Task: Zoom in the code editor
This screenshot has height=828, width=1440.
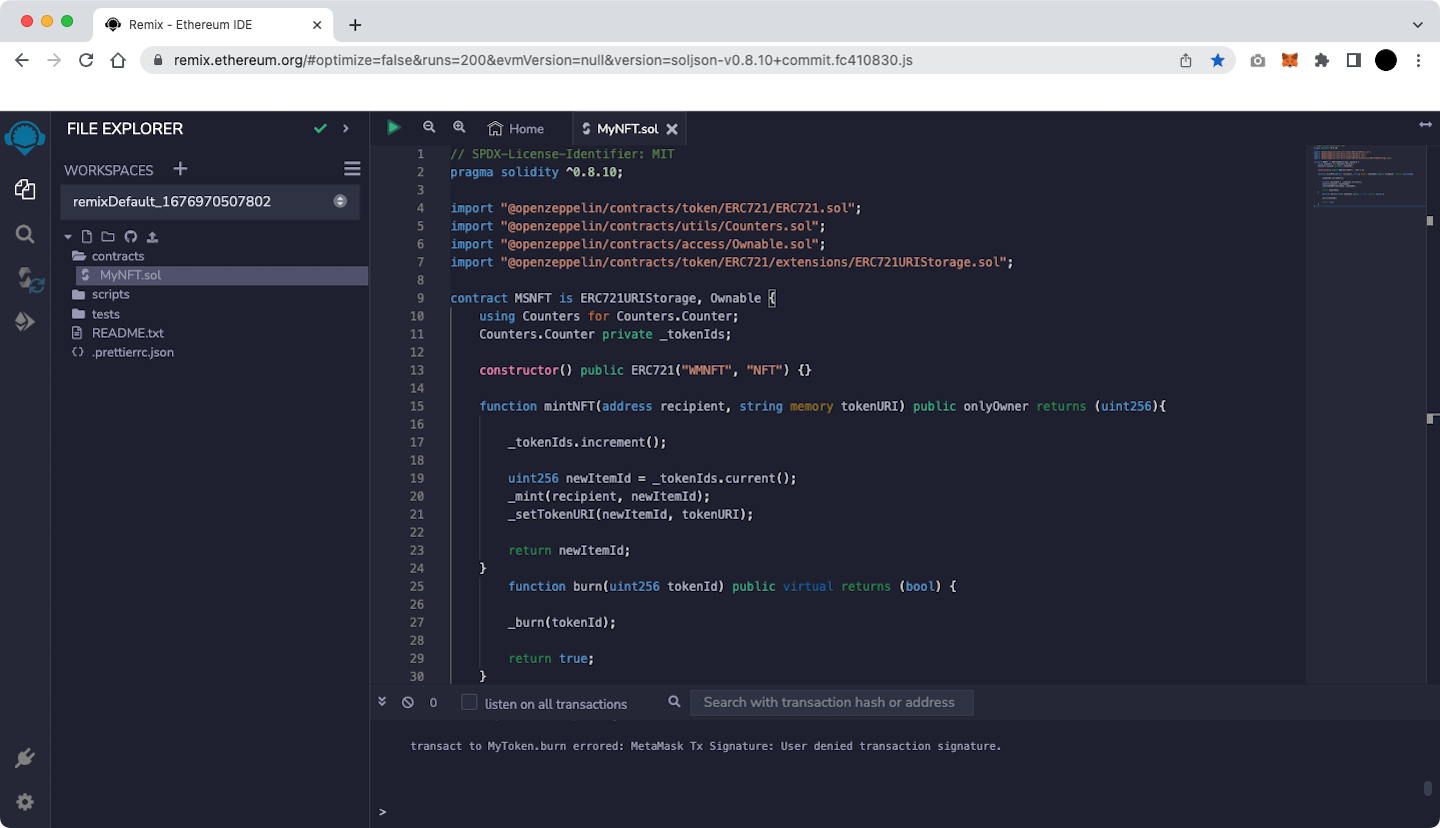Action: [459, 128]
